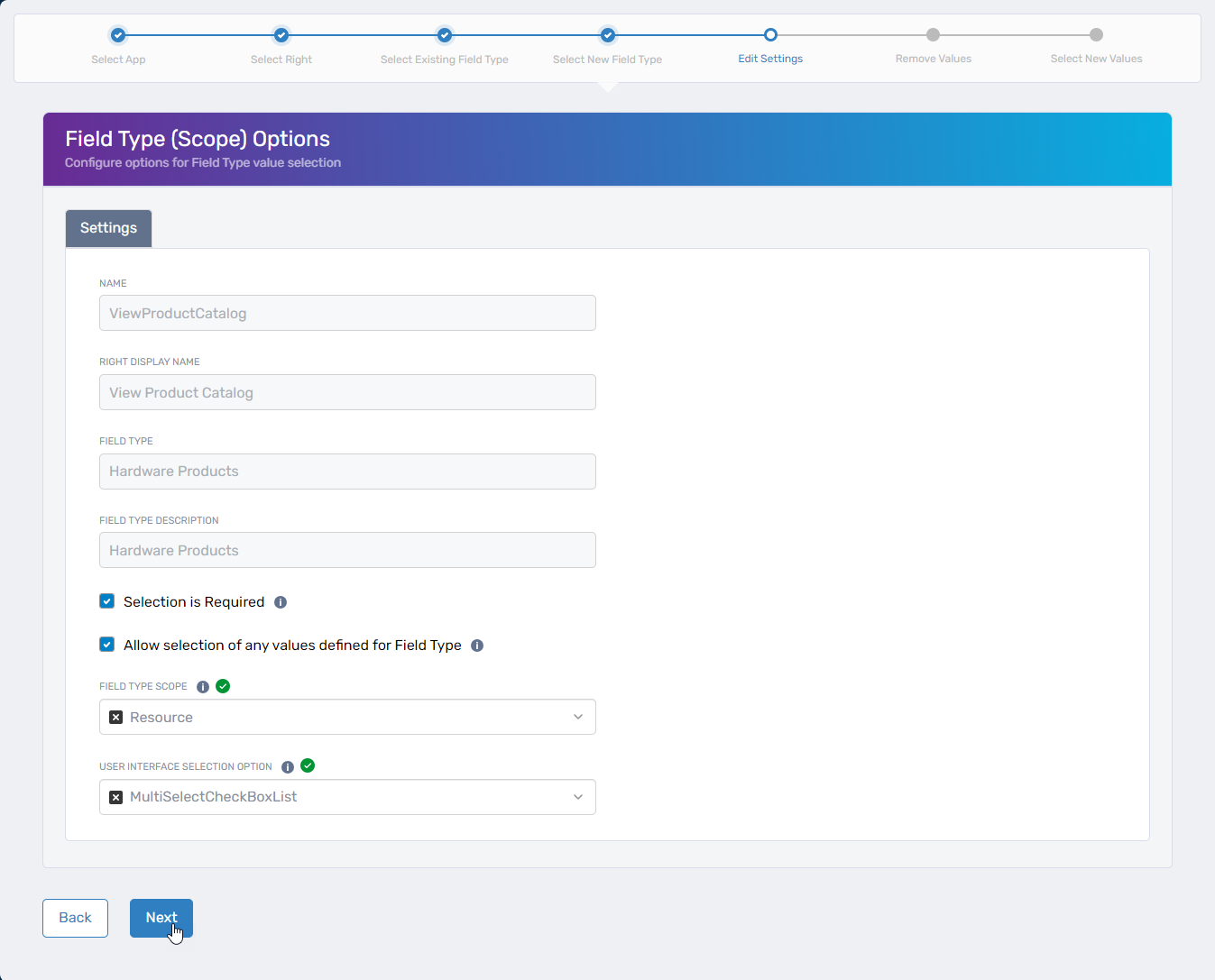Click green checkmark beside Field Type Scope

click(223, 686)
